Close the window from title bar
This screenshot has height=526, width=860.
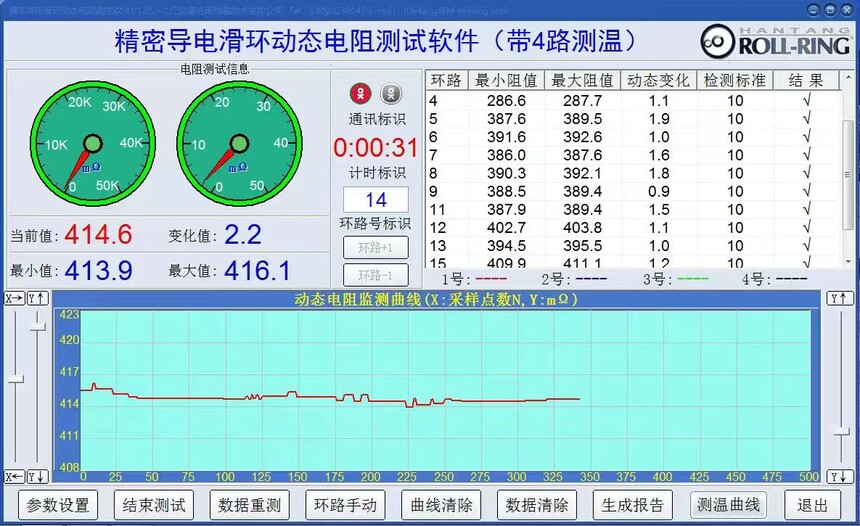[x=847, y=9]
